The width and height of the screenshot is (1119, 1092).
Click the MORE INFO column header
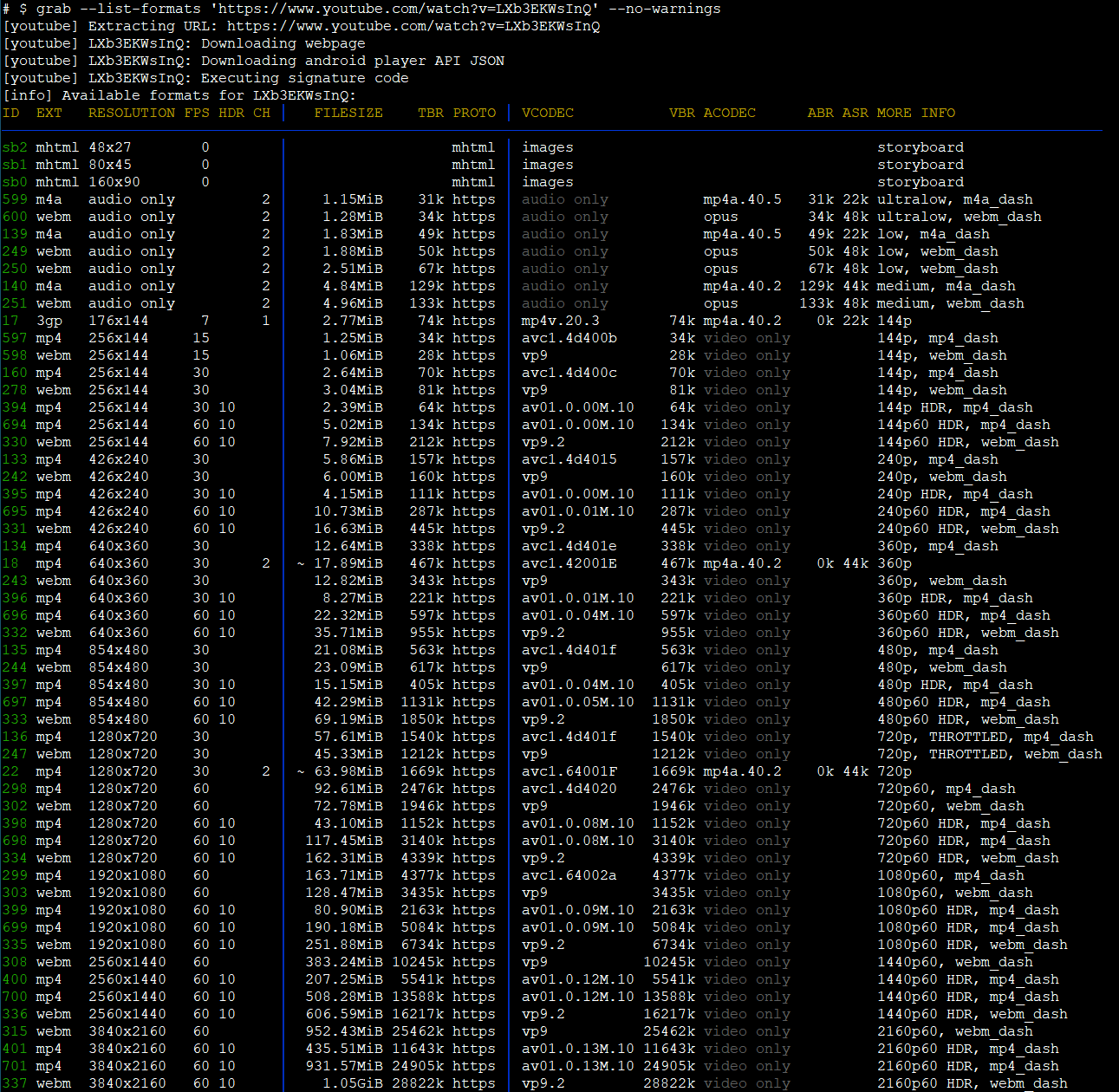916,113
